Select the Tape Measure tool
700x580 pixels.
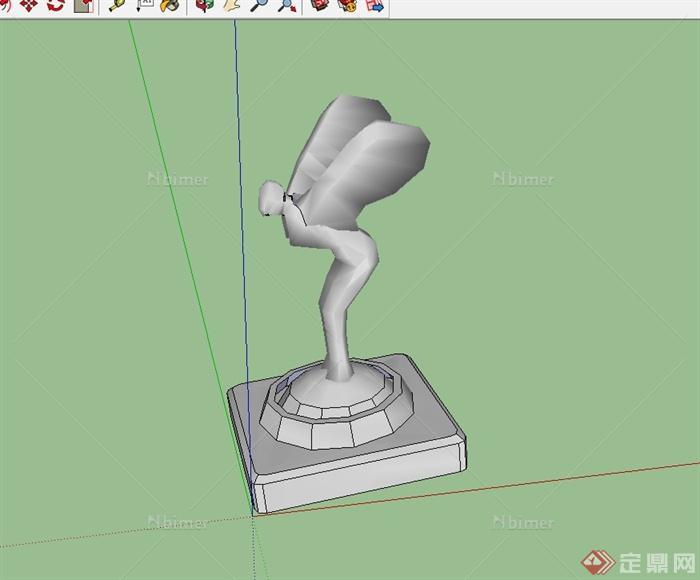click(x=117, y=5)
